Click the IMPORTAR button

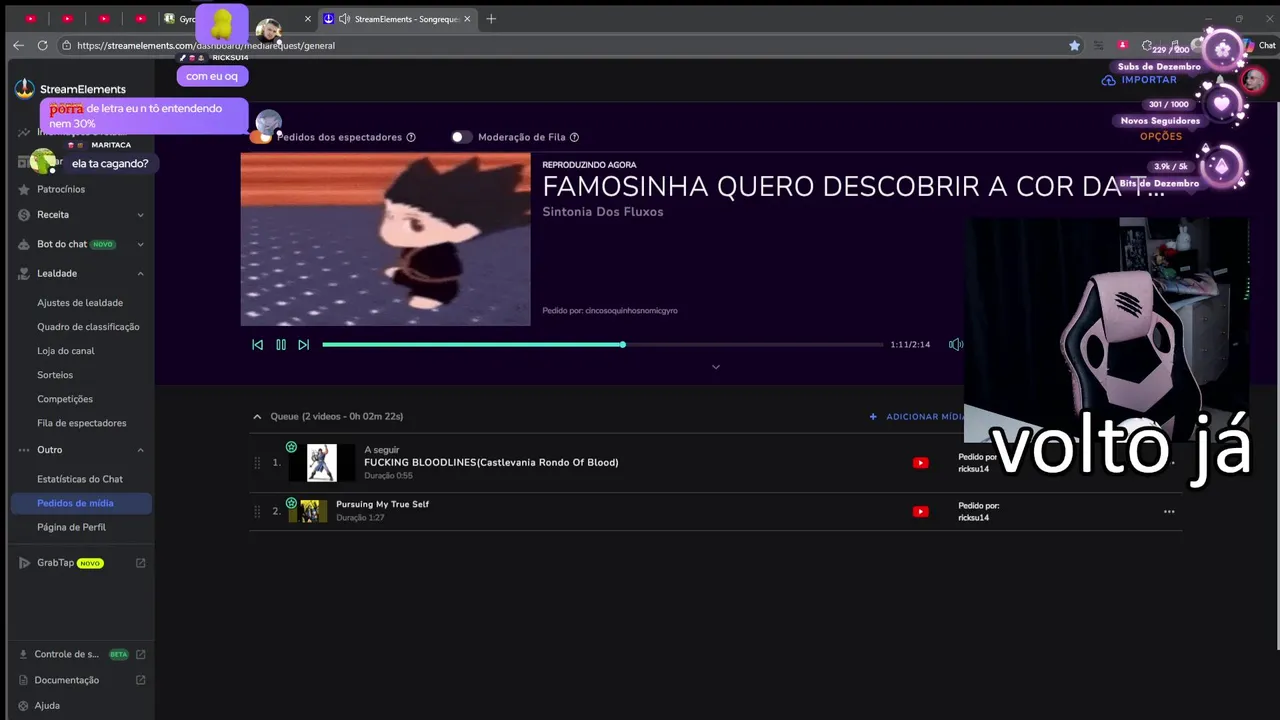tap(1140, 80)
